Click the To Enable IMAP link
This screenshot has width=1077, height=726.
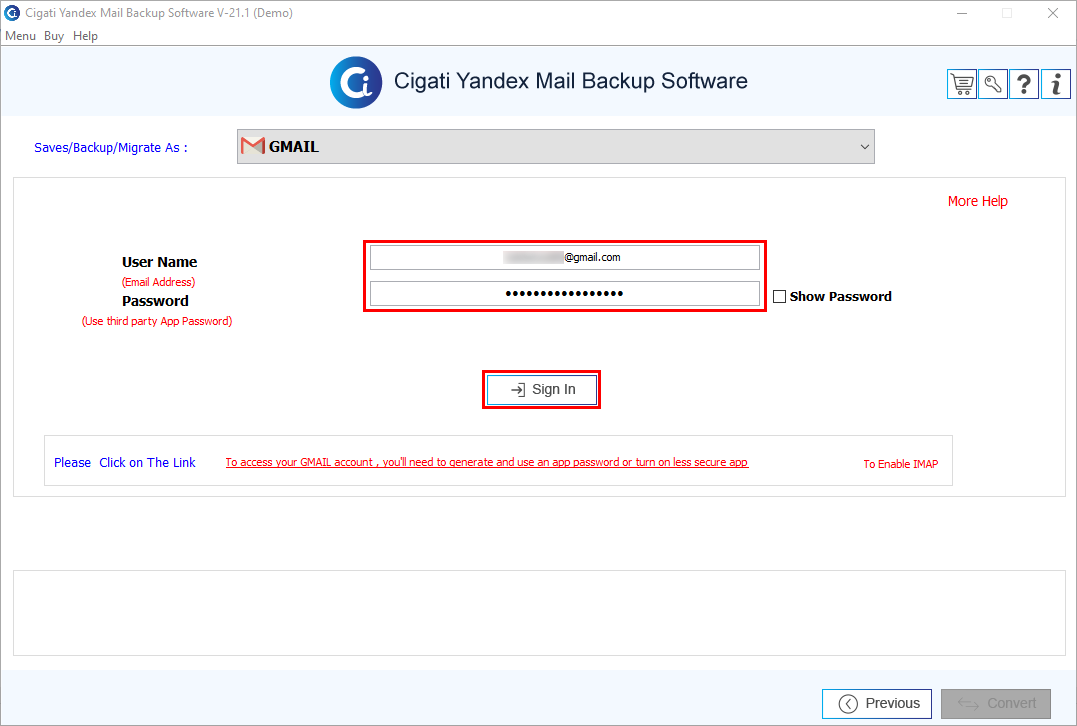click(900, 464)
